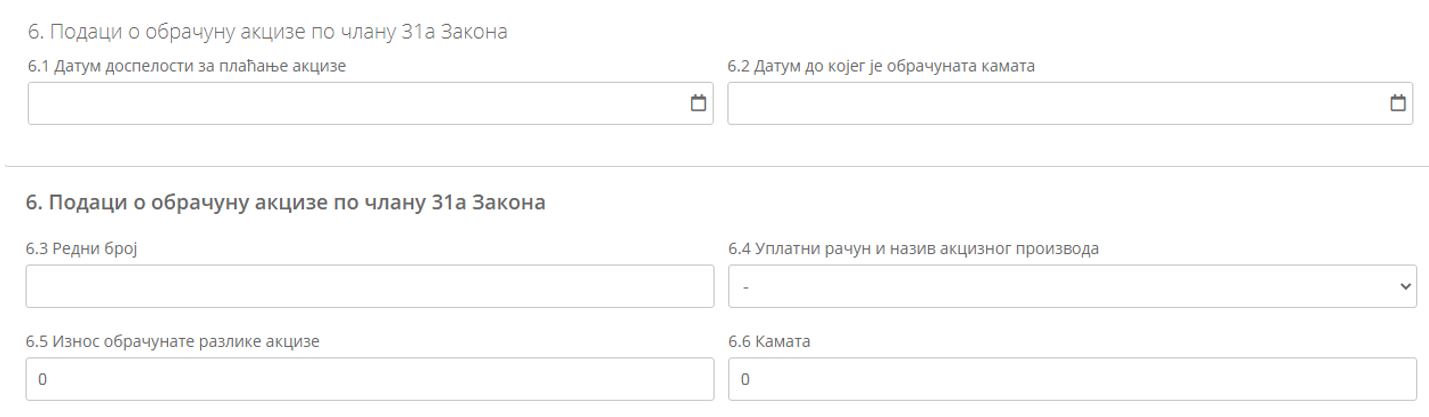Open the 6.4 Уплатни рачун dropdown
This screenshot has width=1429, height=417.
coord(1070,286)
